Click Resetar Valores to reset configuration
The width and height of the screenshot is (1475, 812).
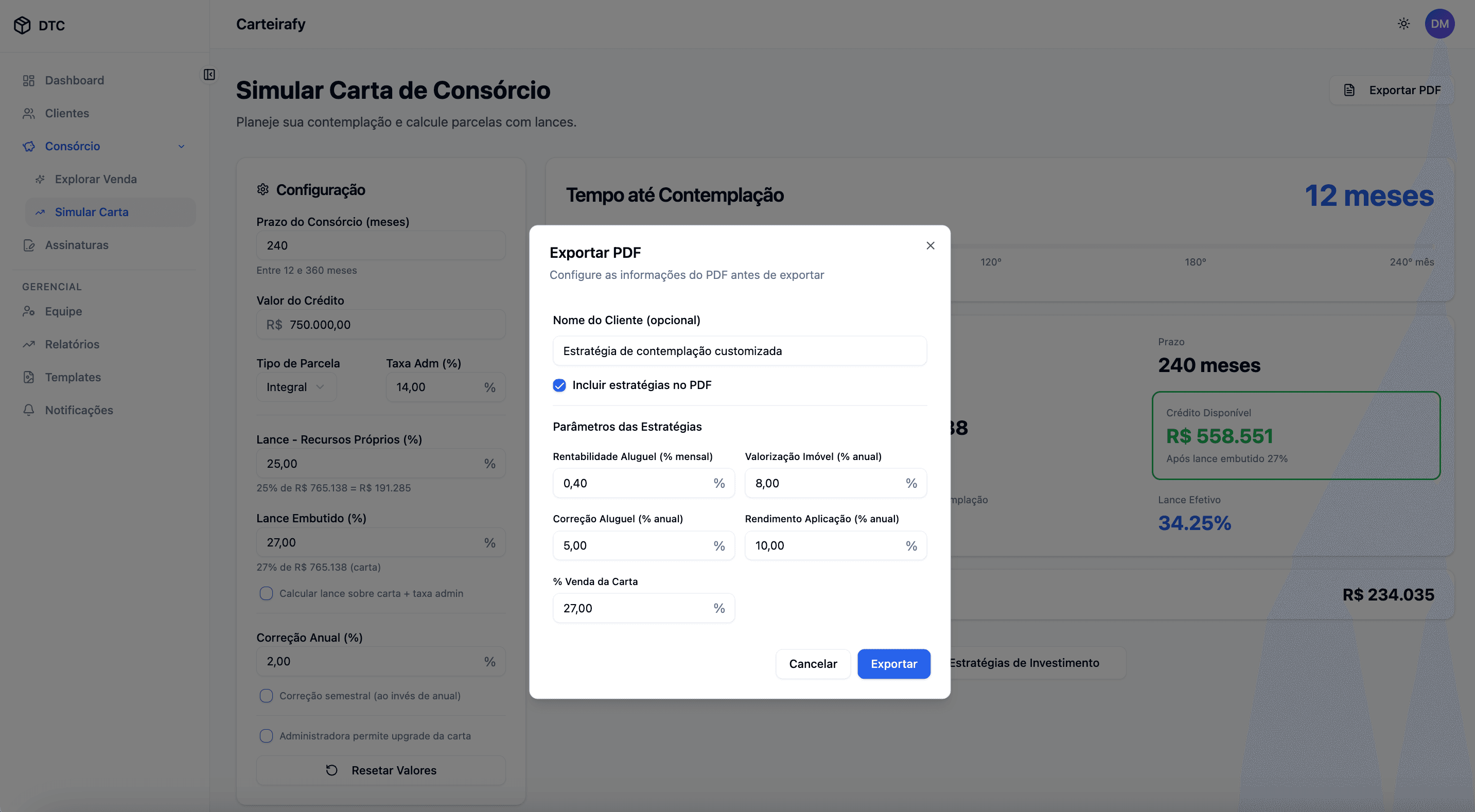click(x=381, y=770)
